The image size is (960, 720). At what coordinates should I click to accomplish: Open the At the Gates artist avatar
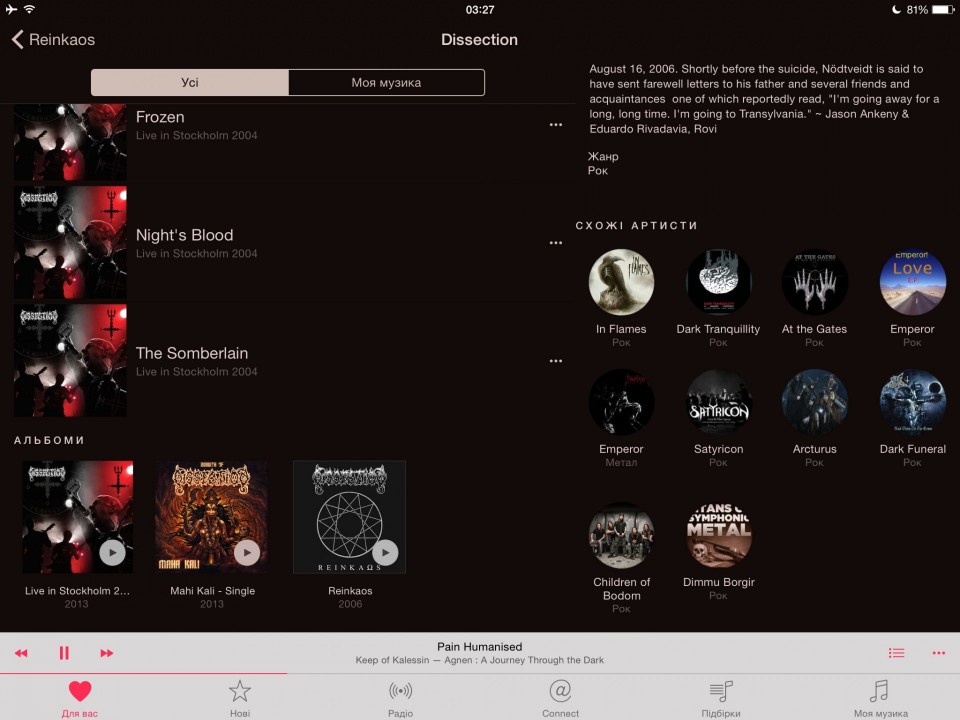[815, 282]
